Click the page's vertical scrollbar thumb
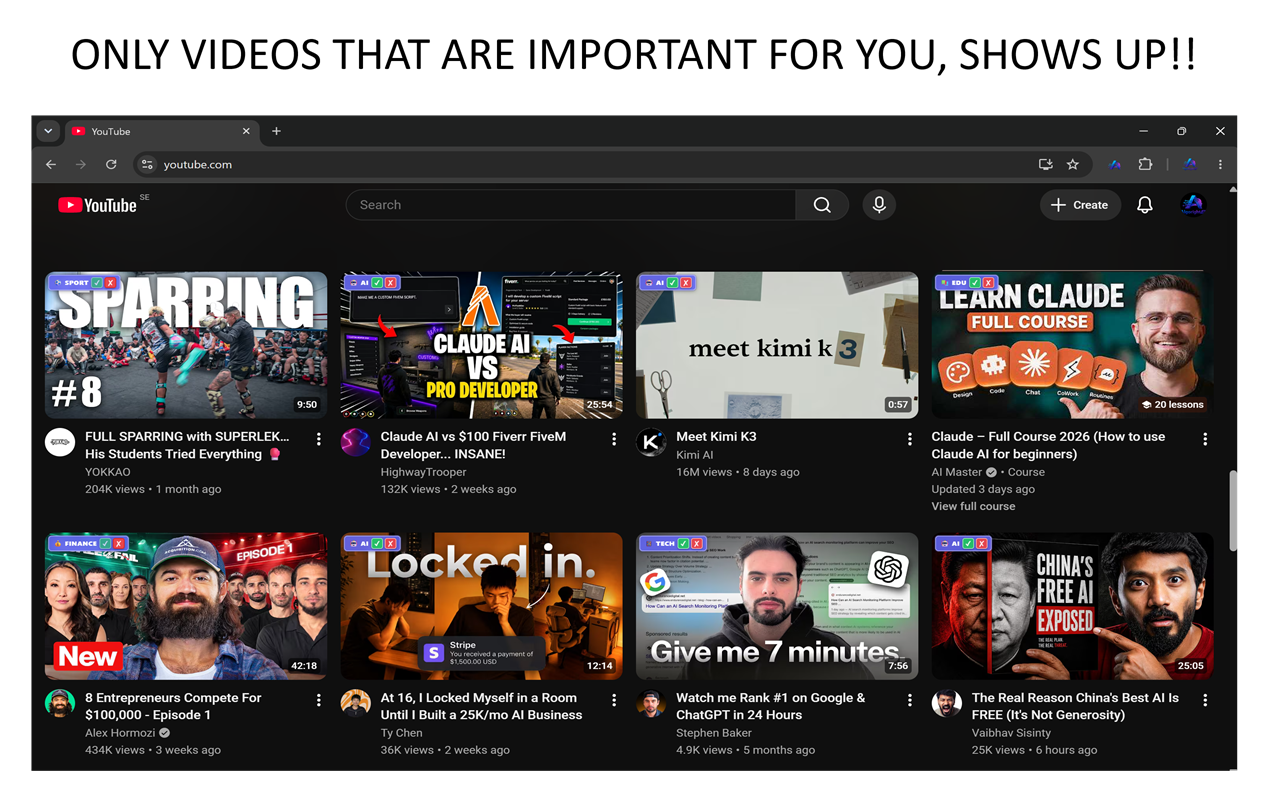1280x800 pixels. tap(1232, 510)
